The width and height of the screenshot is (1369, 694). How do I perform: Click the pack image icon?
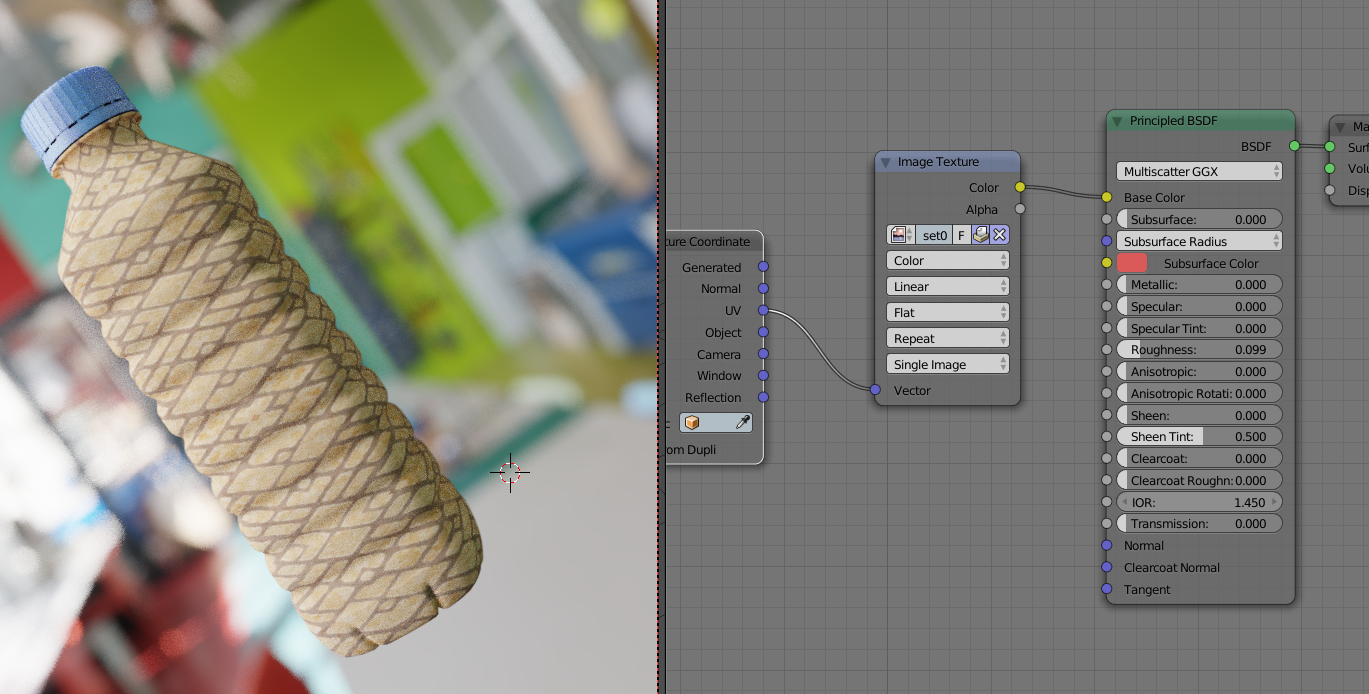(981, 235)
